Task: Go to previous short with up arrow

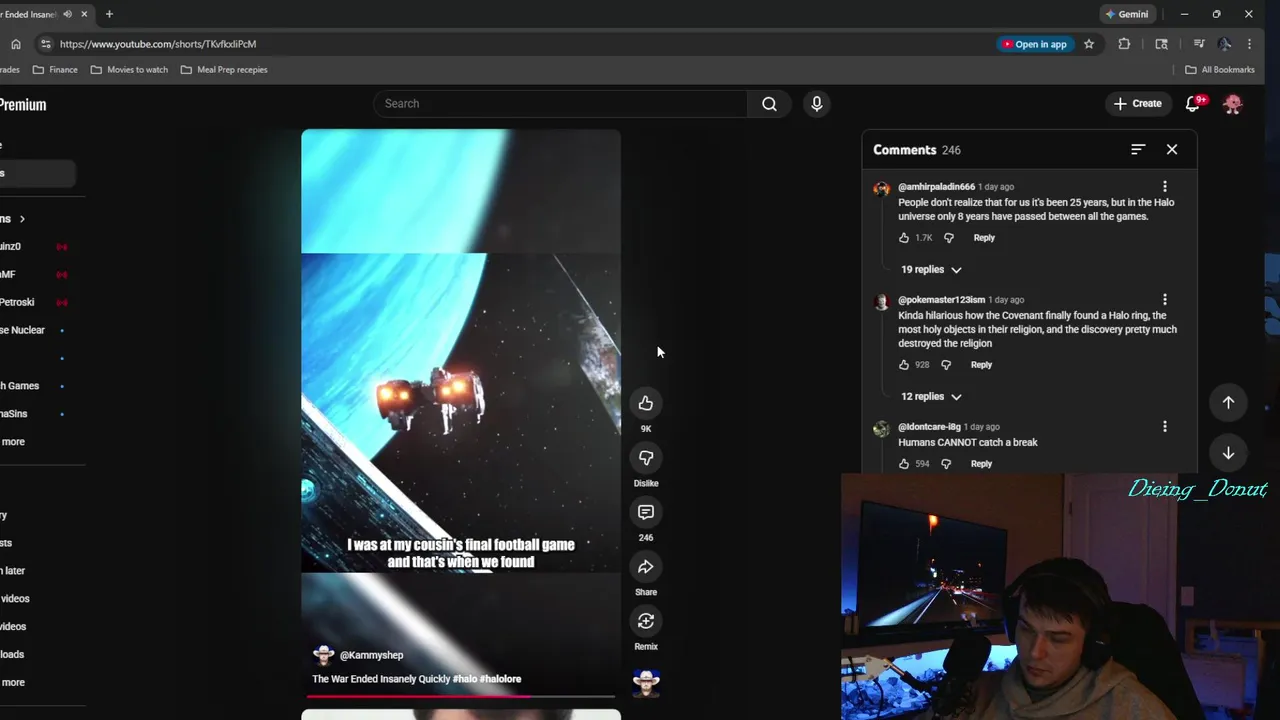Action: click(1228, 402)
